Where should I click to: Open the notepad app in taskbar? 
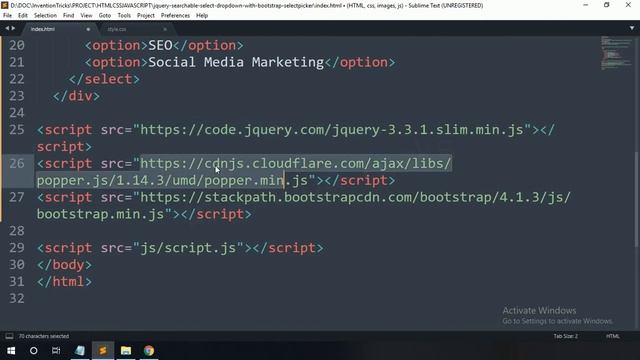click(80, 351)
